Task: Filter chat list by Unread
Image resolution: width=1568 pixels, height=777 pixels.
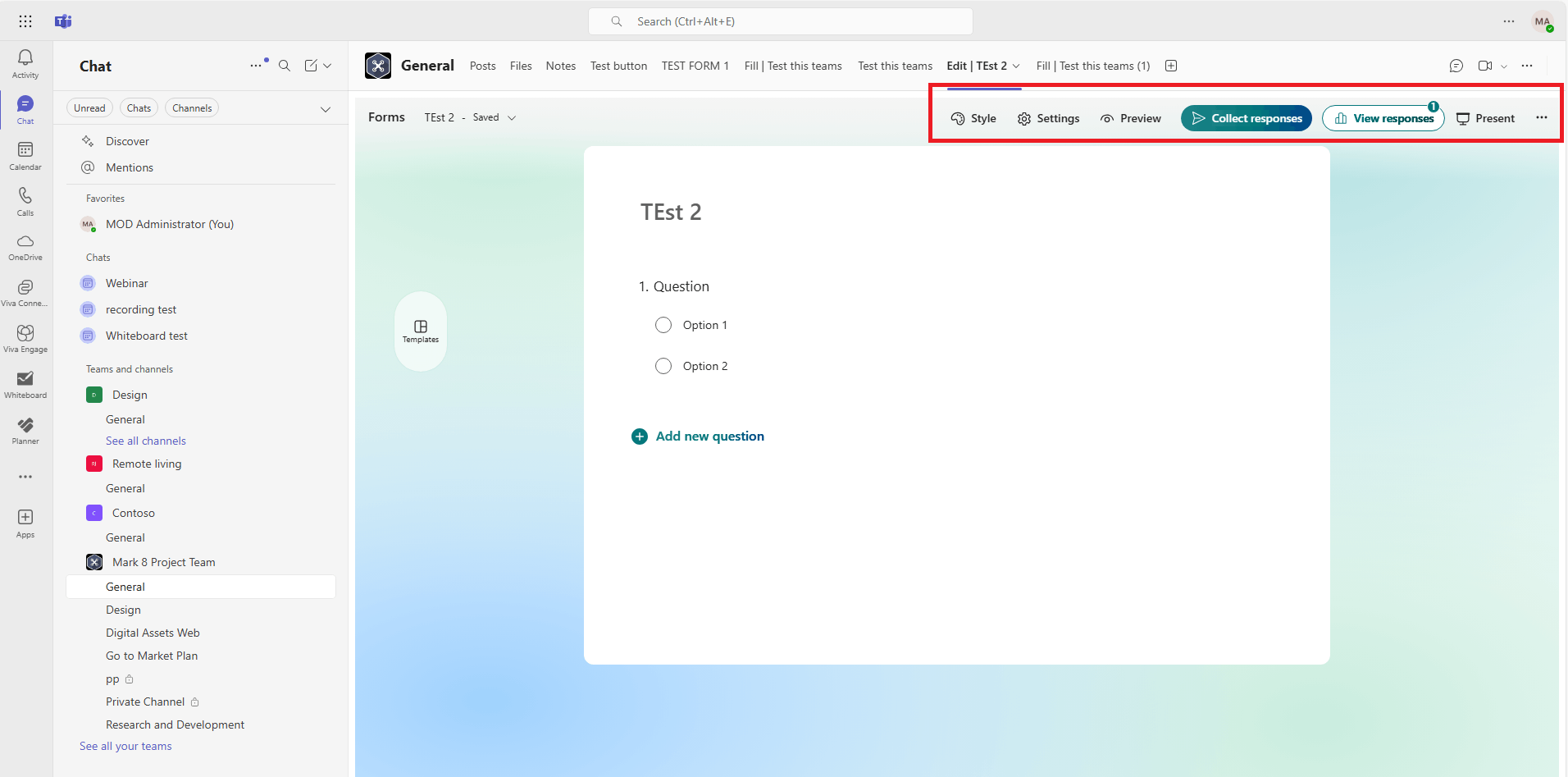Action: pos(89,108)
